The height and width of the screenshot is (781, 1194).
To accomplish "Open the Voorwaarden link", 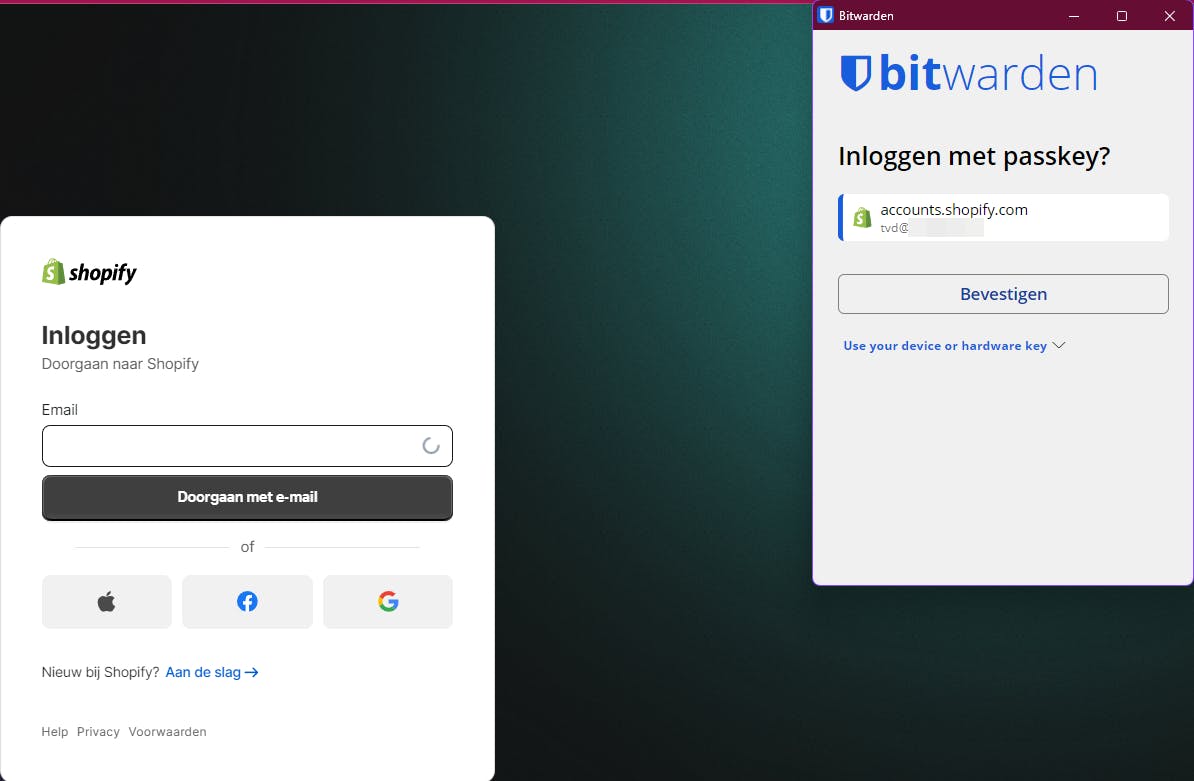I will coord(167,731).
